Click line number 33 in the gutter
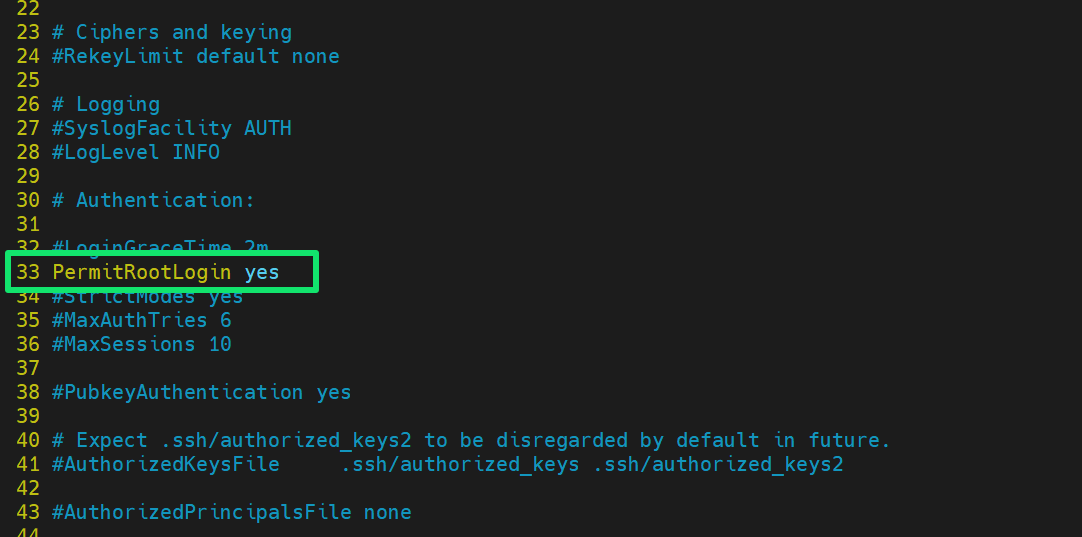1082x537 pixels. coord(28,272)
